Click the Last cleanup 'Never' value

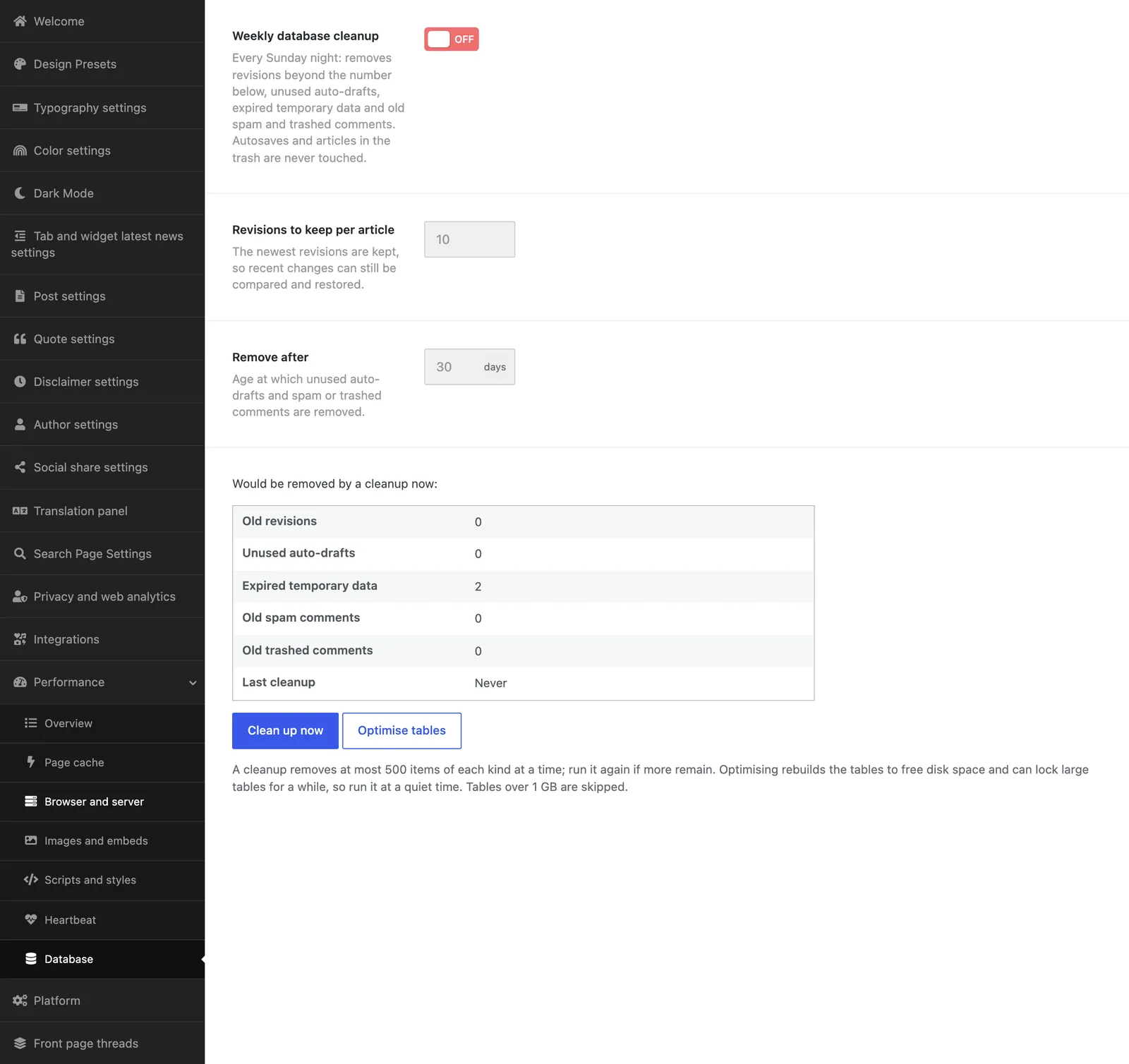pos(490,683)
